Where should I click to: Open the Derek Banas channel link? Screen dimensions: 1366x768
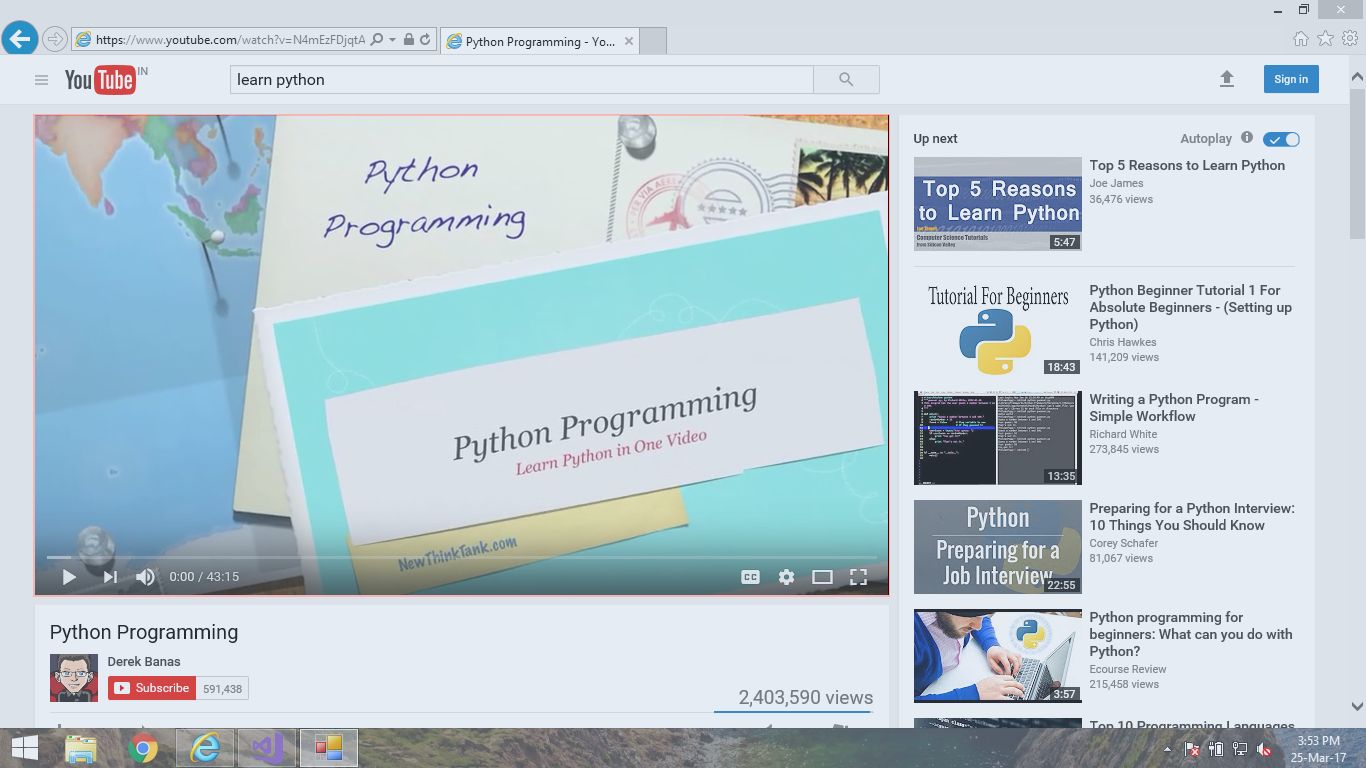pos(144,662)
